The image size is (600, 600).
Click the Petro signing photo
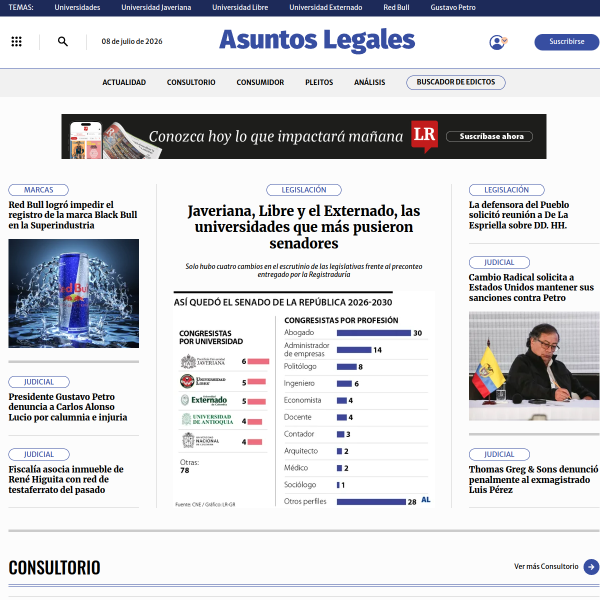tap(534, 366)
